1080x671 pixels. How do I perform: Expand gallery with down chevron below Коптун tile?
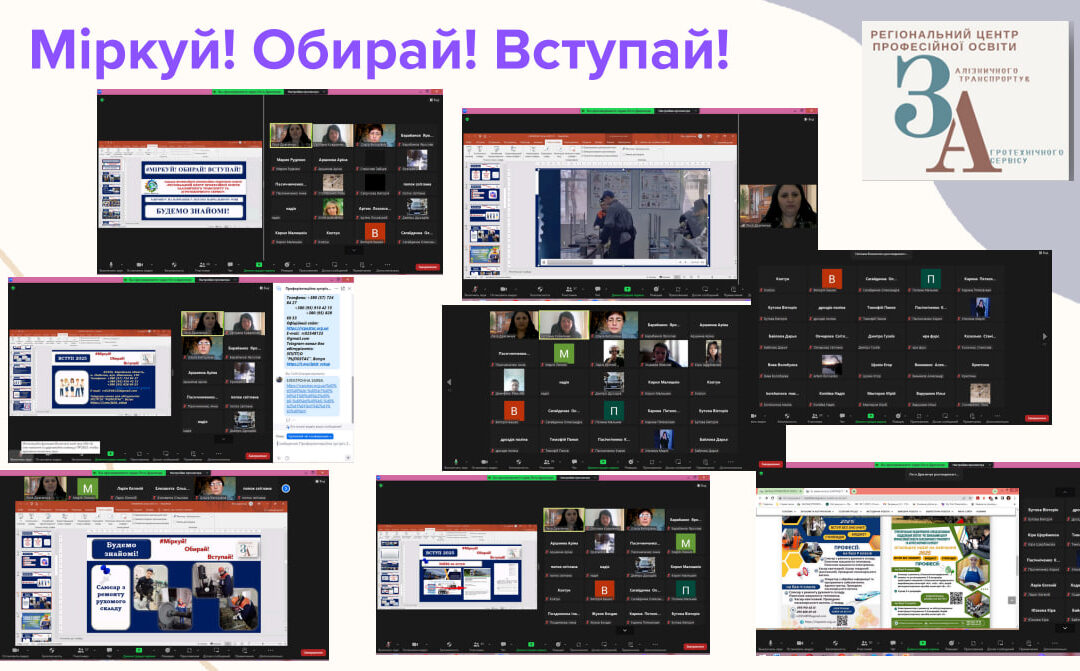353,251
